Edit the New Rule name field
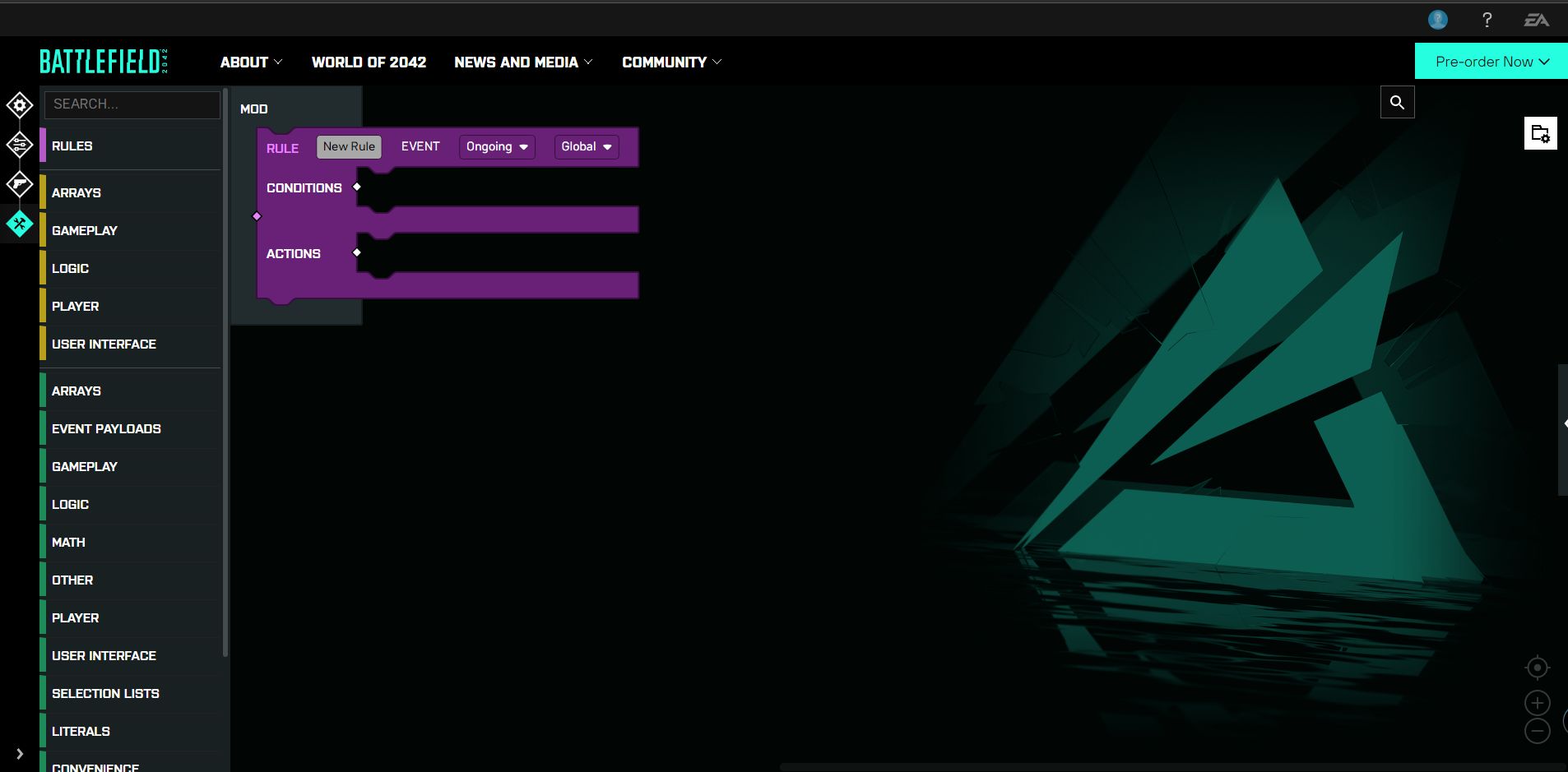Image resolution: width=1568 pixels, height=772 pixels. point(349,146)
